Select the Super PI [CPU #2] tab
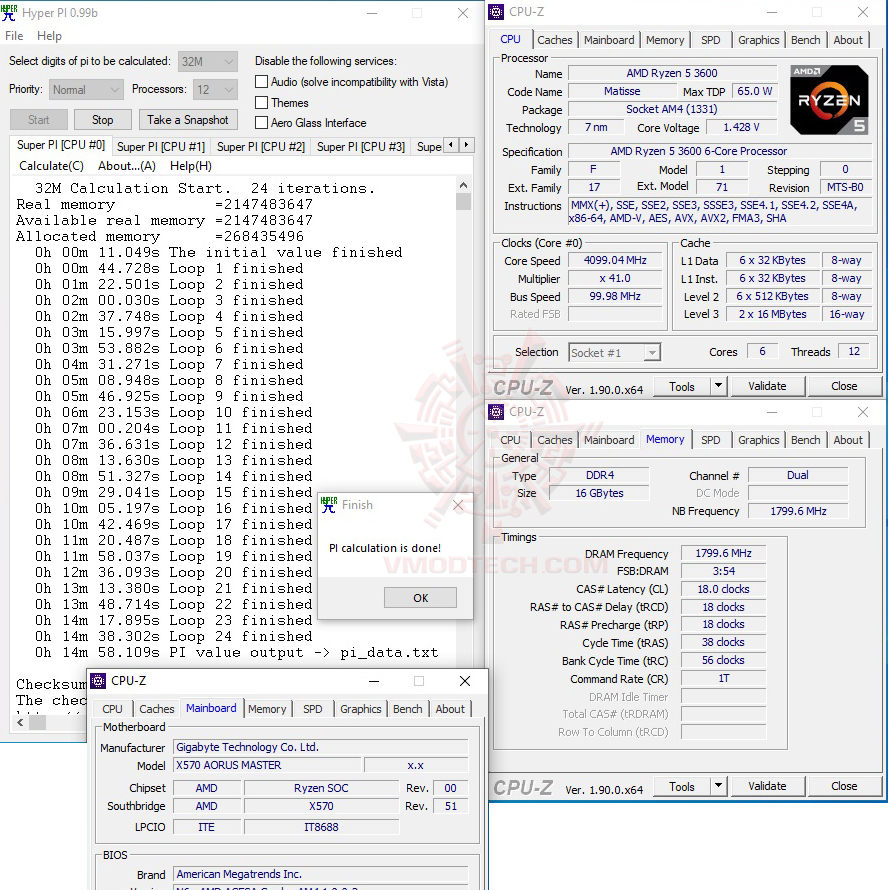This screenshot has height=890, width=888. coord(261,146)
